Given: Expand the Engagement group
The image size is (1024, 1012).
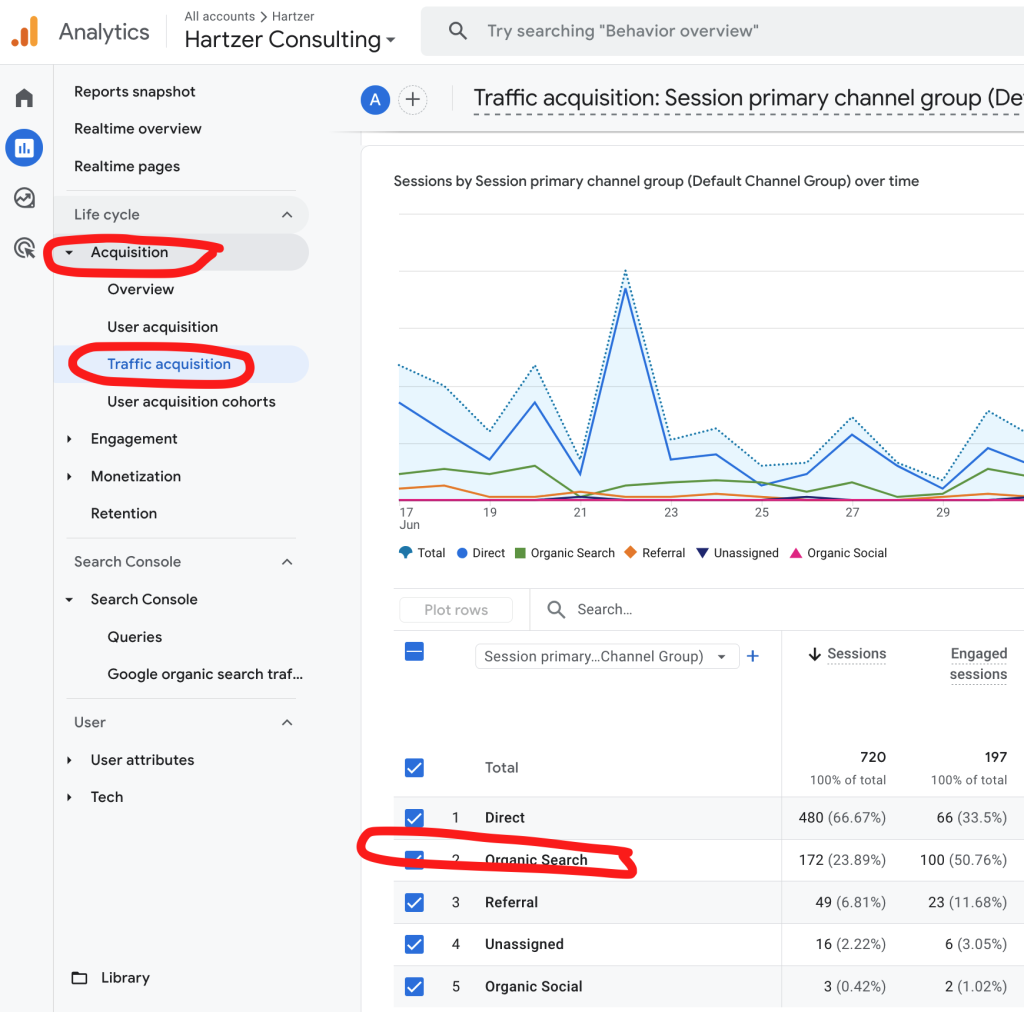Looking at the screenshot, I should coord(69,439).
